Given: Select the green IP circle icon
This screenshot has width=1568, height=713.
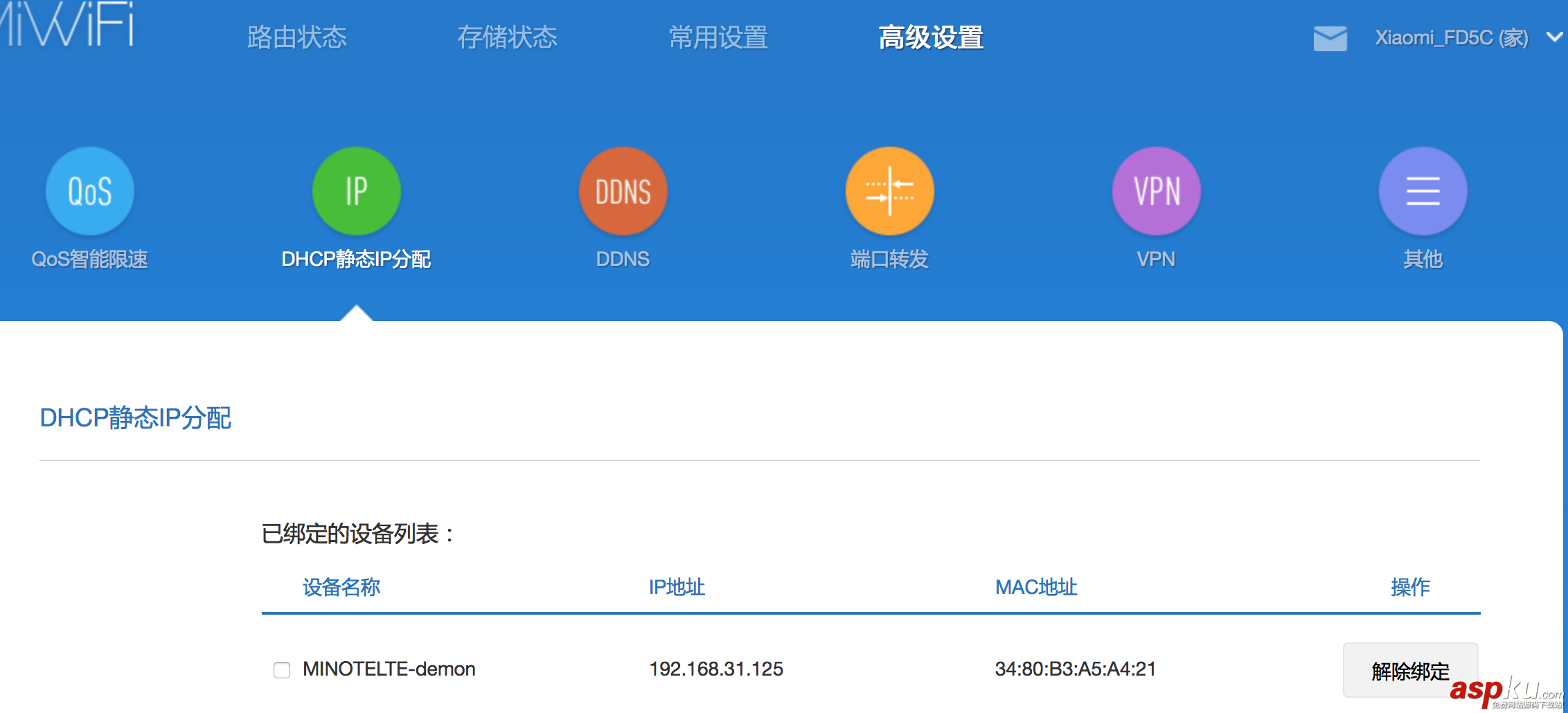Looking at the screenshot, I should pyautogui.click(x=357, y=191).
